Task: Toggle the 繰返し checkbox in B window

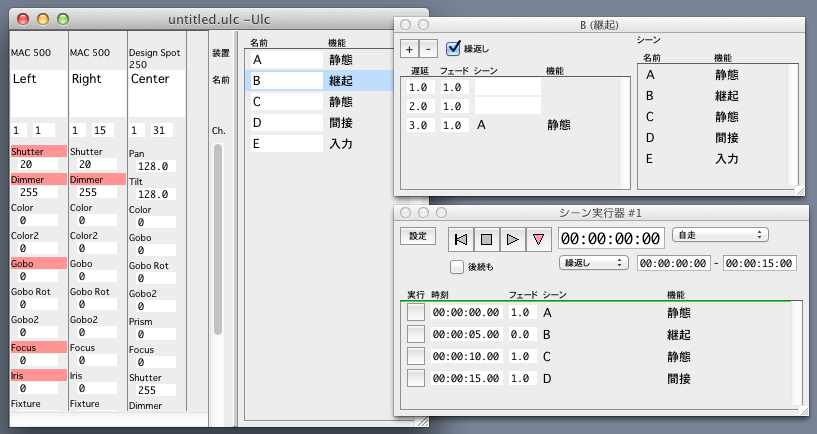Action: tap(453, 48)
